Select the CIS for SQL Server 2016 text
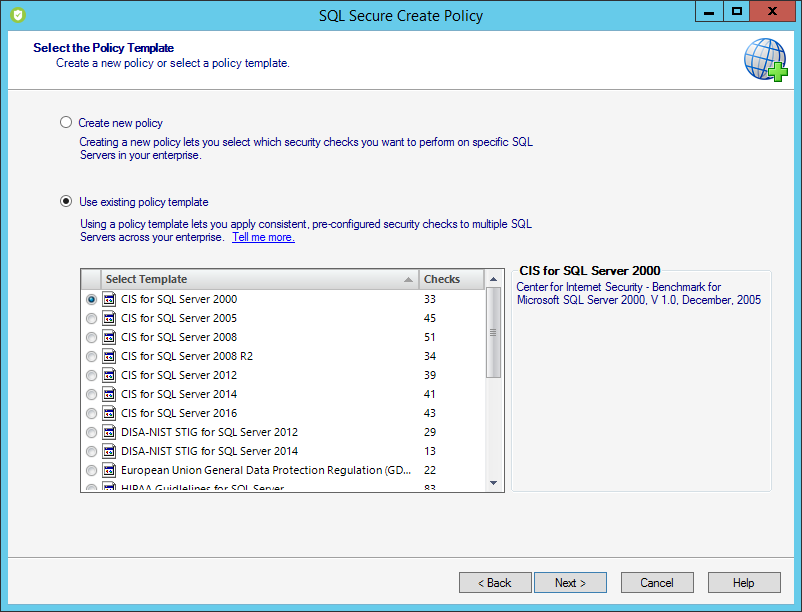This screenshot has height=612, width=802. tap(179, 413)
